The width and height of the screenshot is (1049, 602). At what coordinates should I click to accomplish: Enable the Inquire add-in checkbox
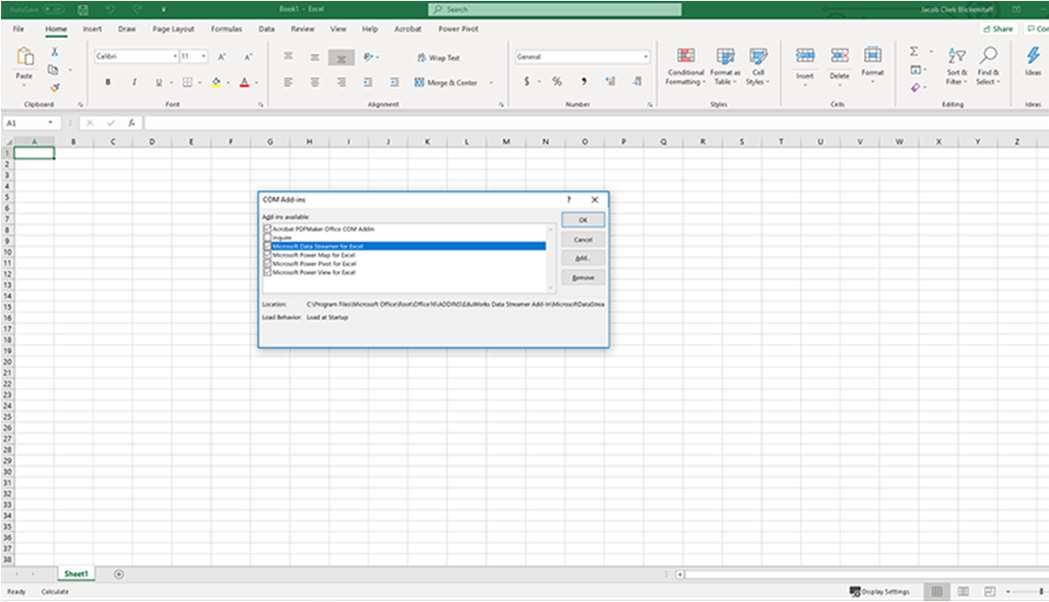[x=268, y=237]
